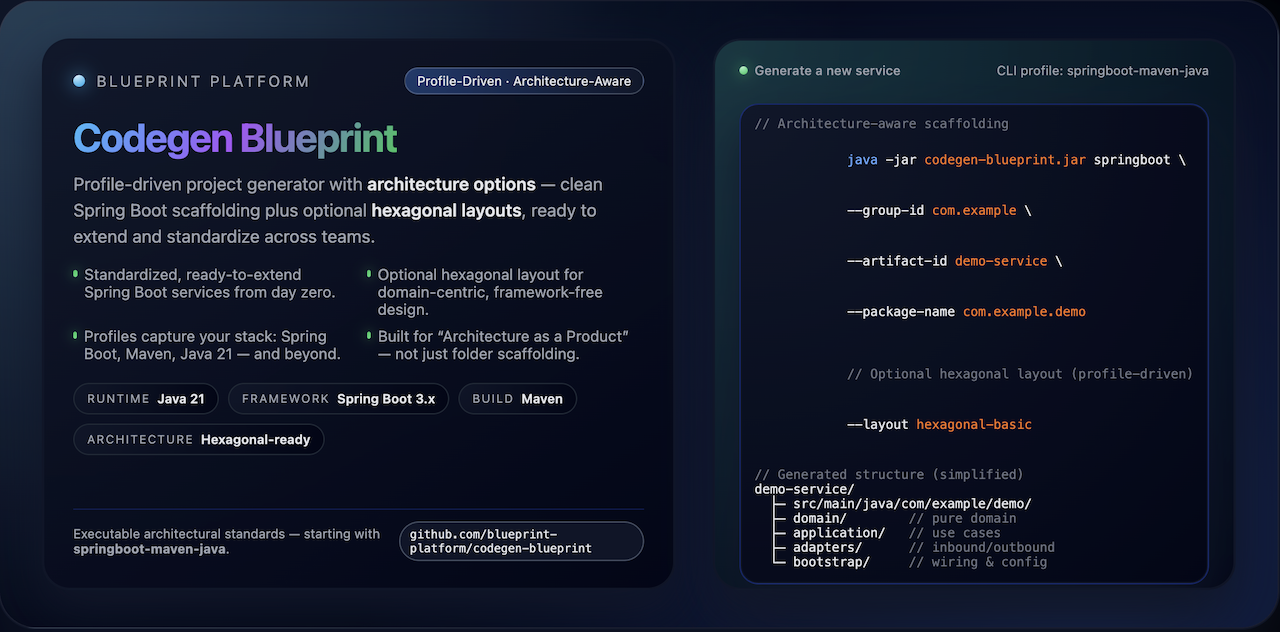Click the domain/ pure domain tree entry

click(818, 518)
